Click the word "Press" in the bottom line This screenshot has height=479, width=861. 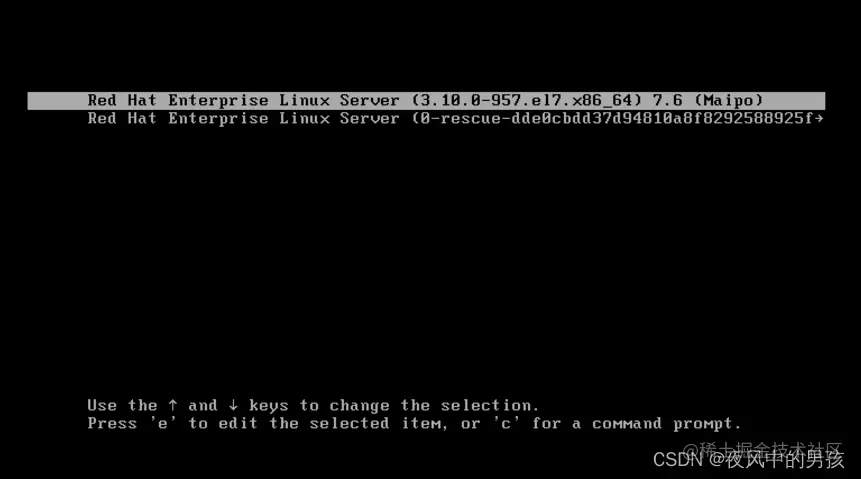(112, 423)
